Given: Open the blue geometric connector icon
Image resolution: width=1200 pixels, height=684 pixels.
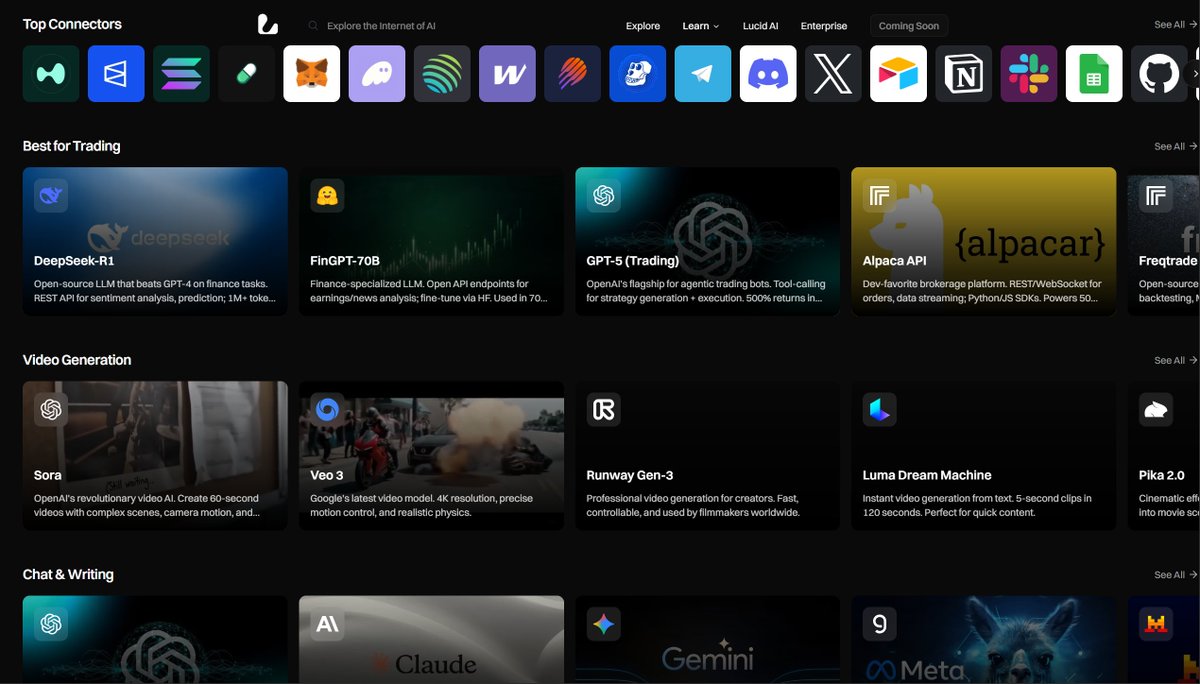Looking at the screenshot, I should coord(116,73).
